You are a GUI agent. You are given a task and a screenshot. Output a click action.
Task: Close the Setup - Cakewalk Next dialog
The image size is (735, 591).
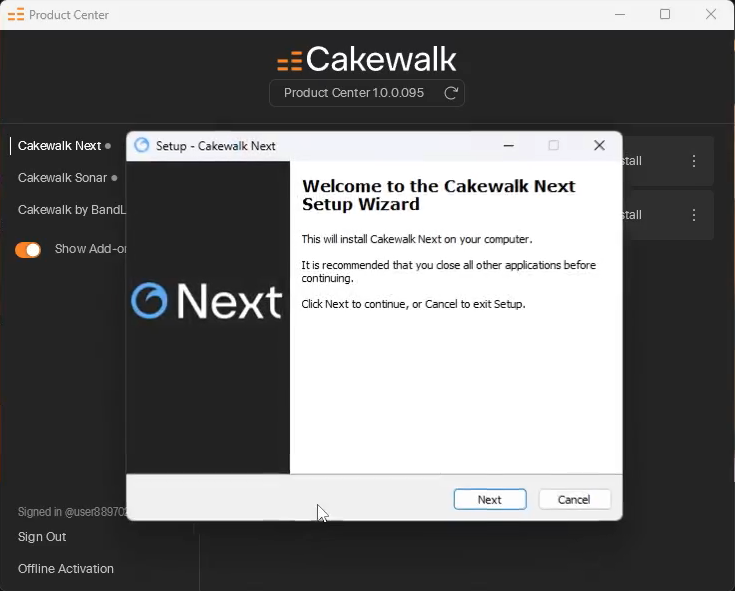599,145
